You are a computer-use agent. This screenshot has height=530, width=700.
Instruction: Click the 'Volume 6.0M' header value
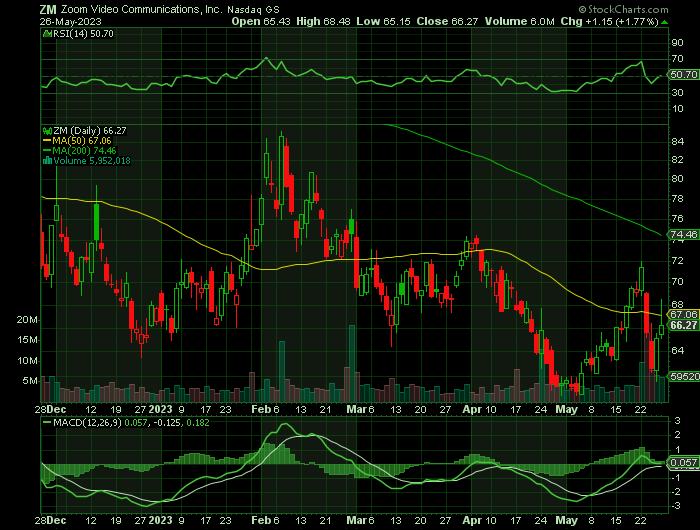click(x=520, y=21)
